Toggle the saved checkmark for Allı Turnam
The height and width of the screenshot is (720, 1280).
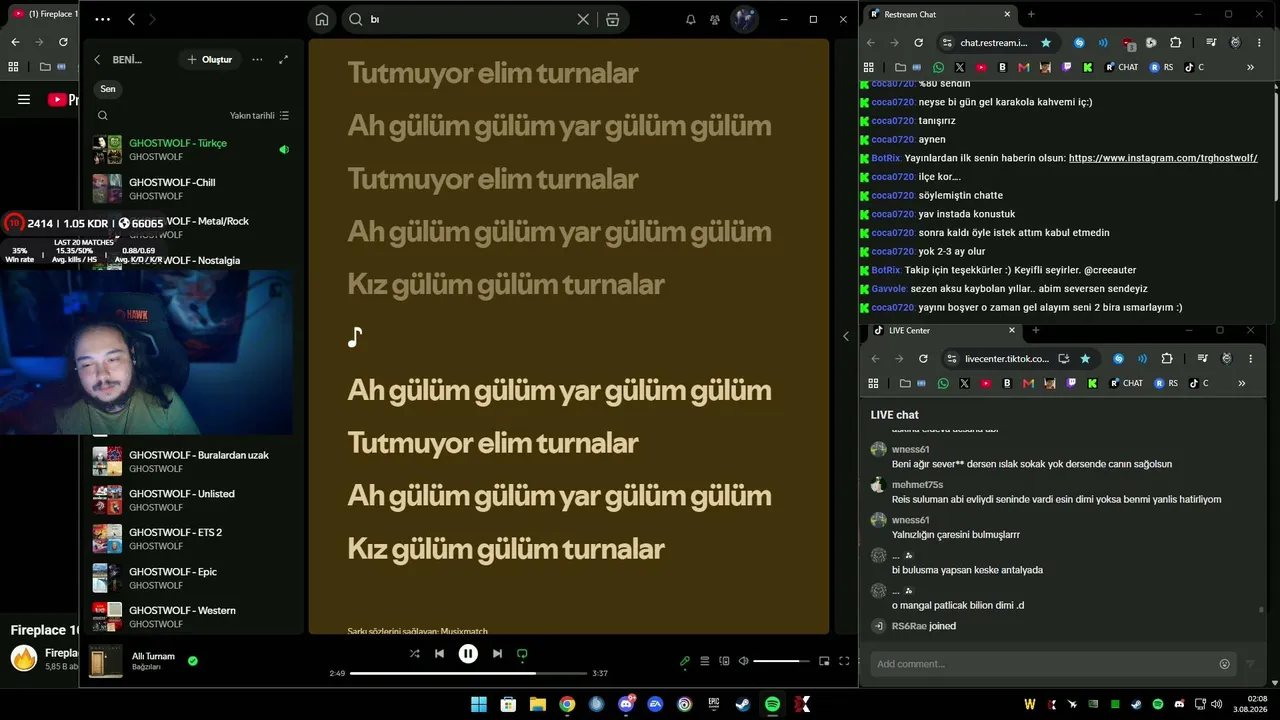tap(193, 661)
